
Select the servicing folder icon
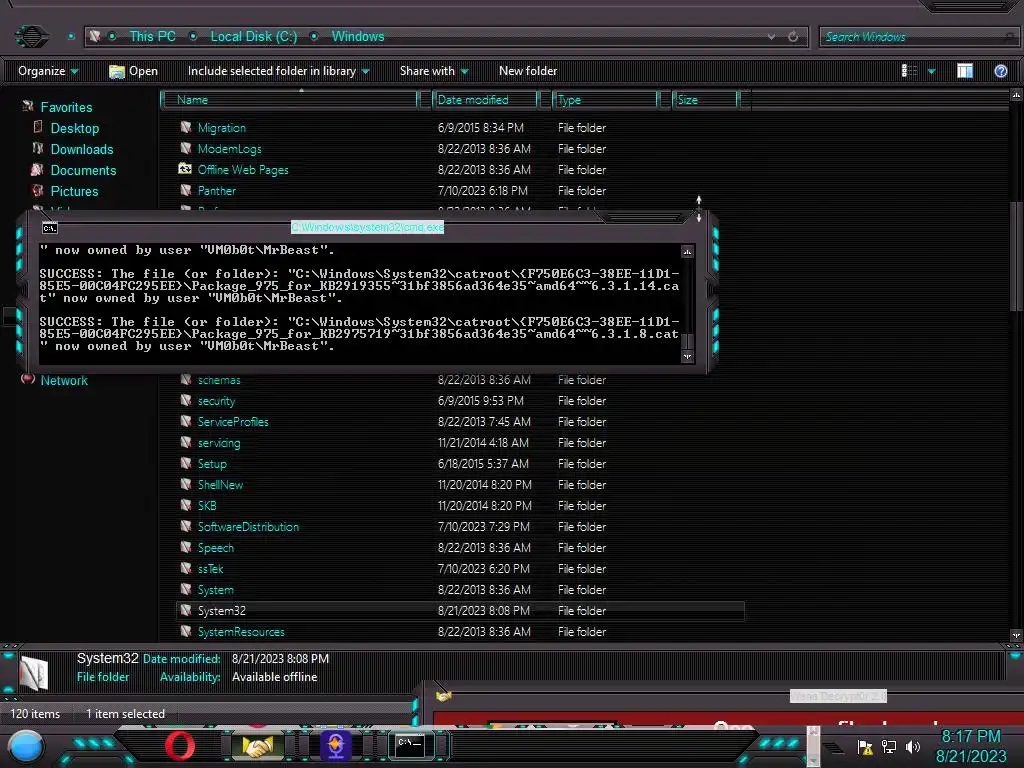[186, 442]
